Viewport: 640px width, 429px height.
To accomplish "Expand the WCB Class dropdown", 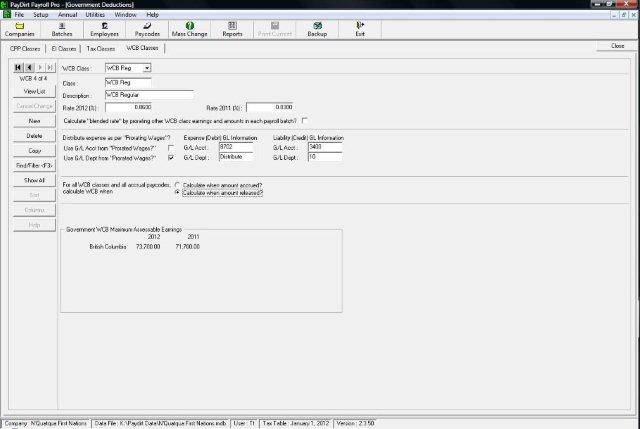I will point(147,68).
